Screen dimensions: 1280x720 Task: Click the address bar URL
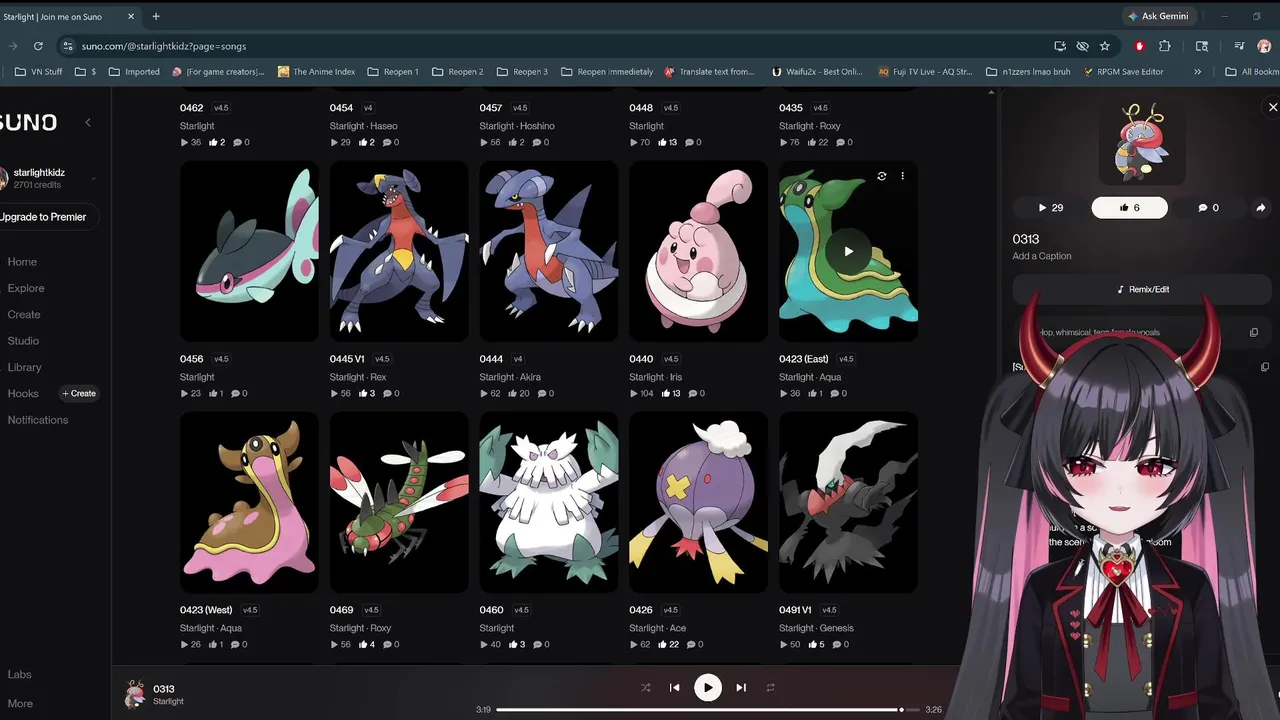coord(164,46)
